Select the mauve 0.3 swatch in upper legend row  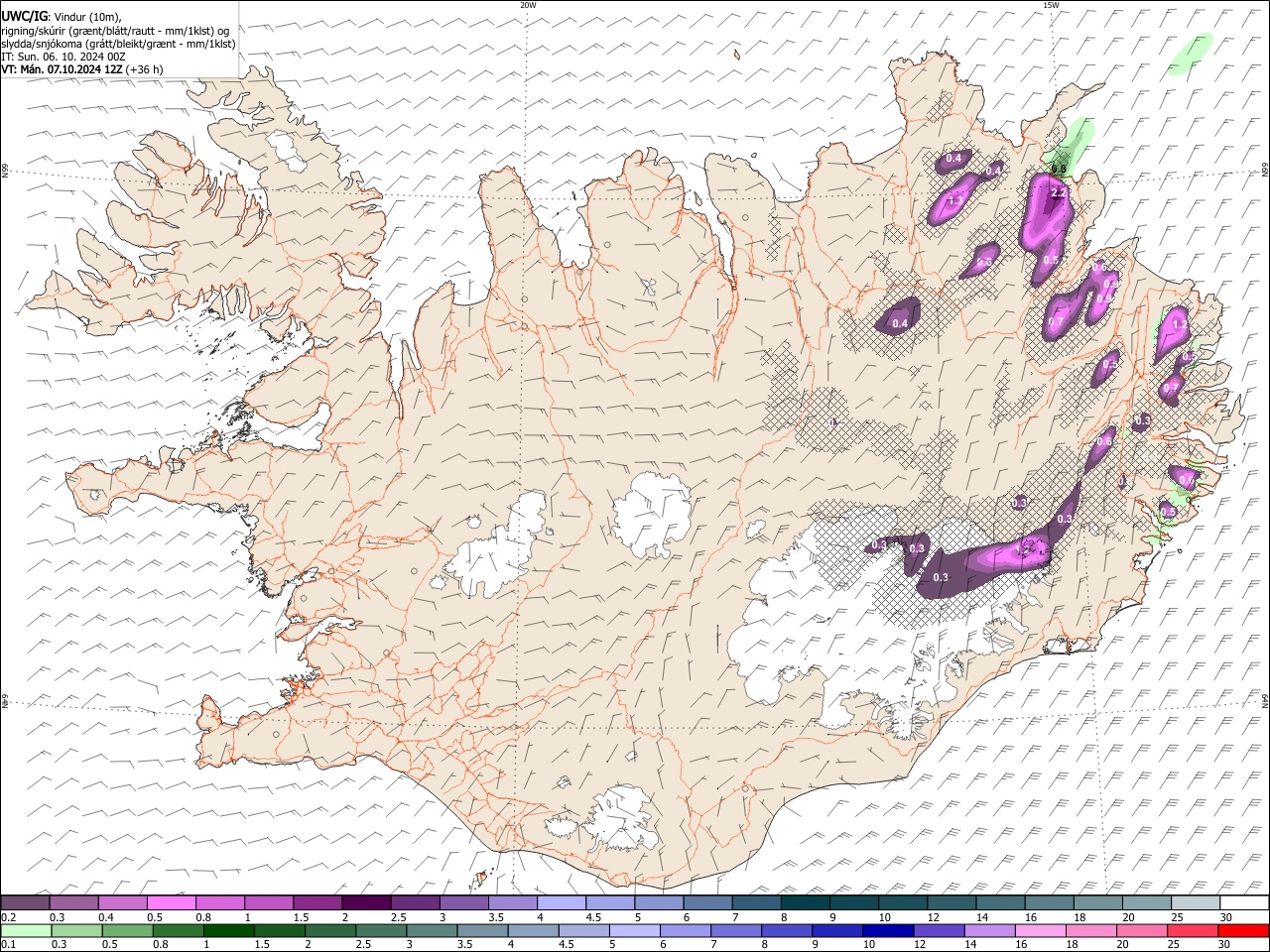pyautogui.click(x=74, y=902)
